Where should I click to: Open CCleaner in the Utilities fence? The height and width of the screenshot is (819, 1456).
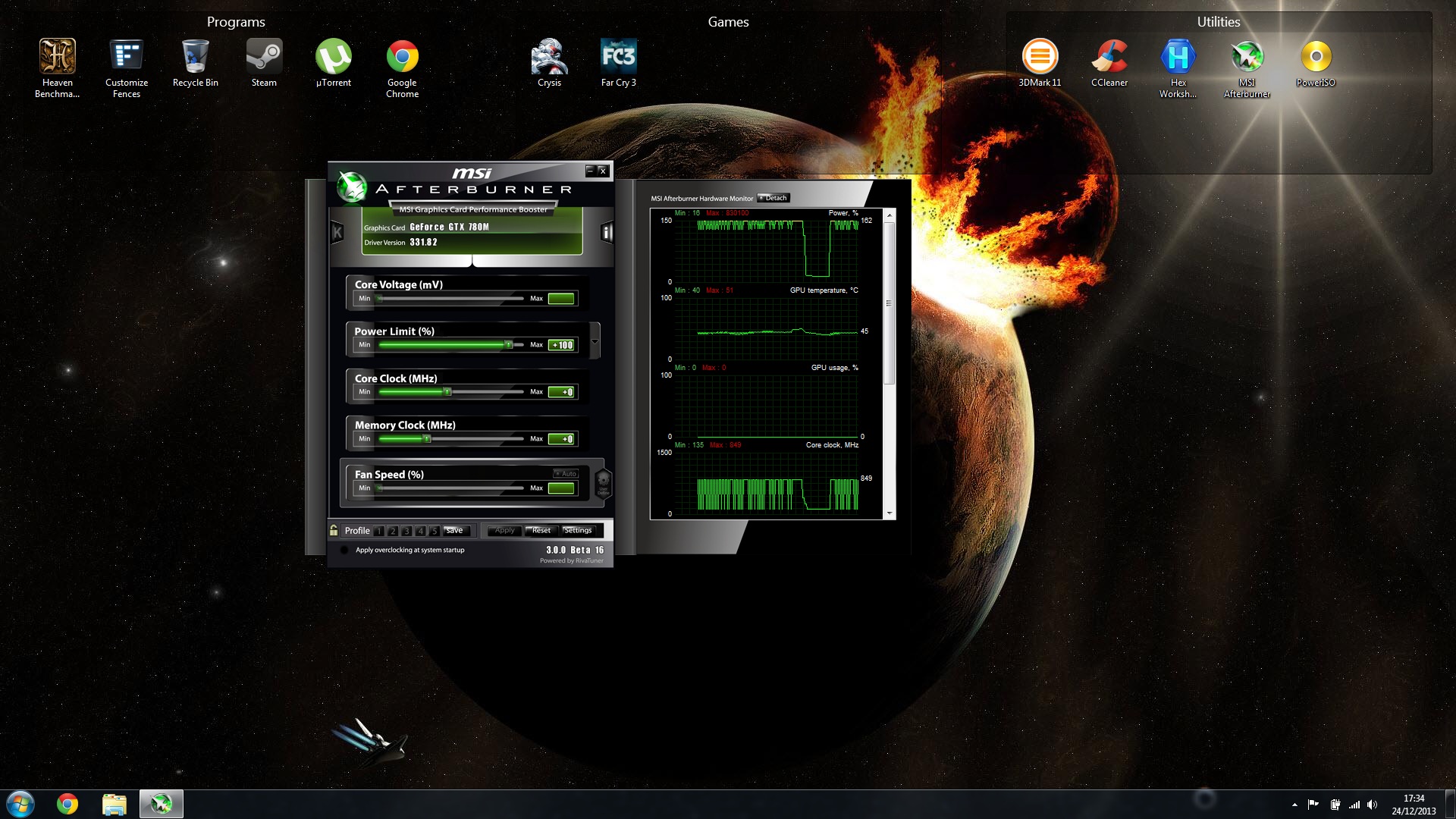point(1109,63)
